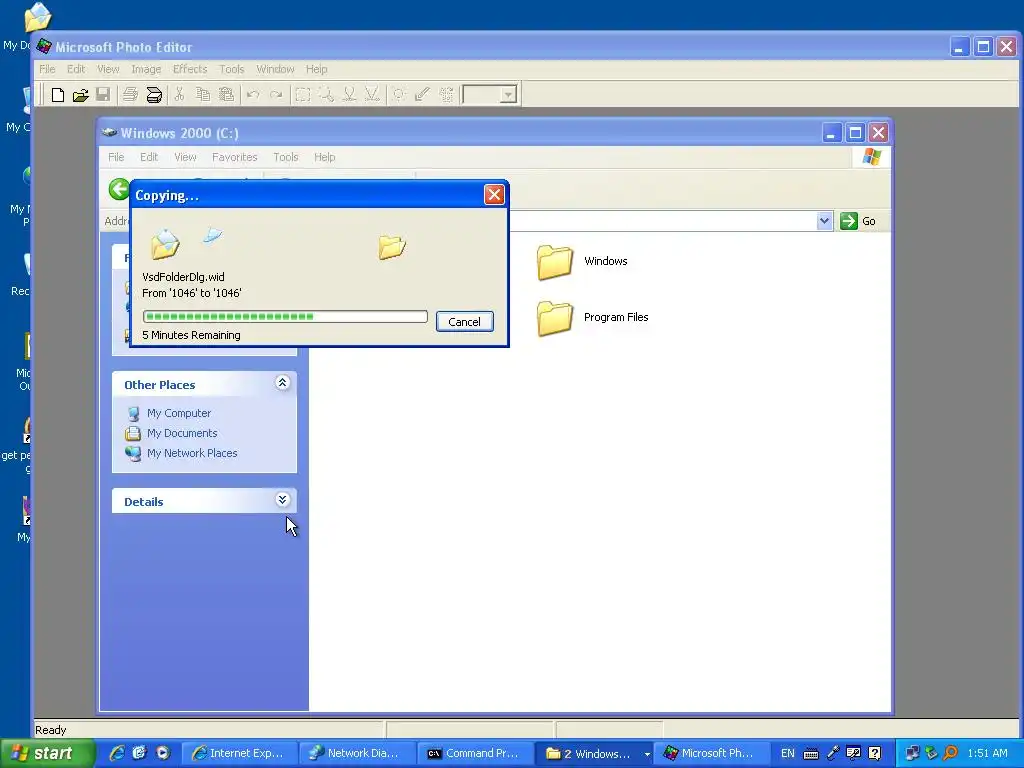The width and height of the screenshot is (1024, 768).
Task: Switch to Internet Explorer taskbar button
Action: click(x=238, y=754)
